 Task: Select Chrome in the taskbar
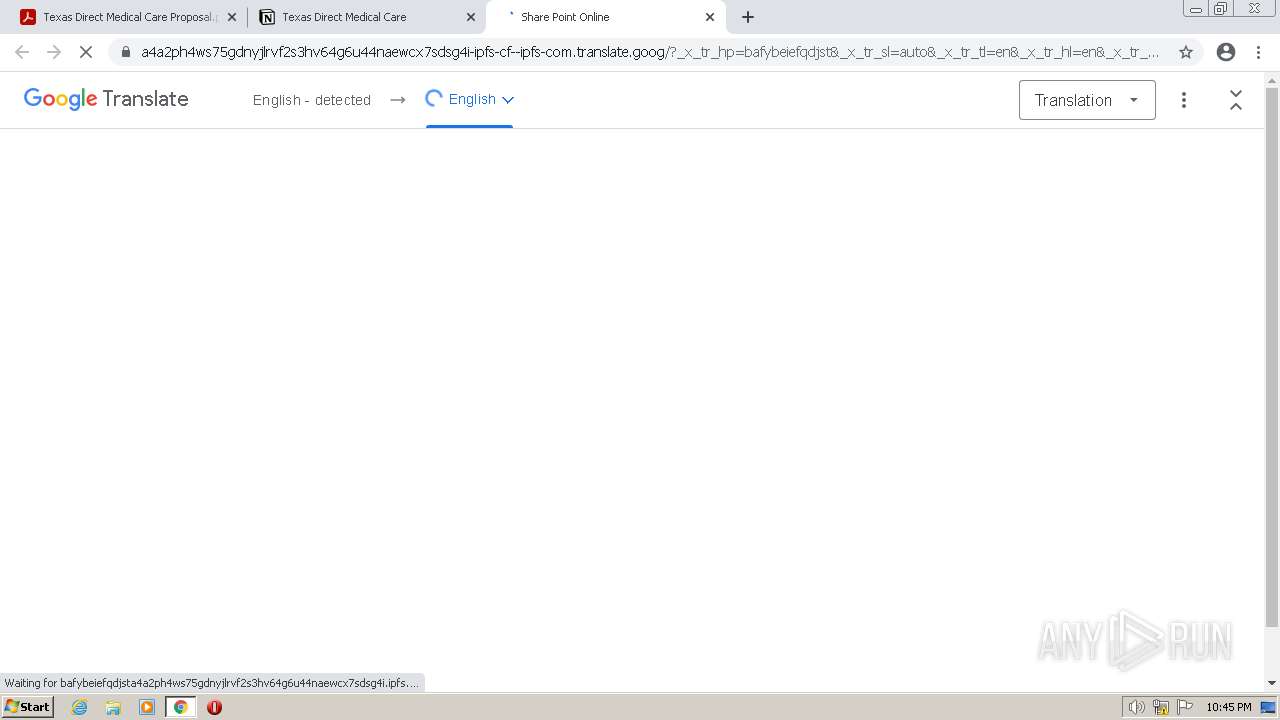[180, 707]
